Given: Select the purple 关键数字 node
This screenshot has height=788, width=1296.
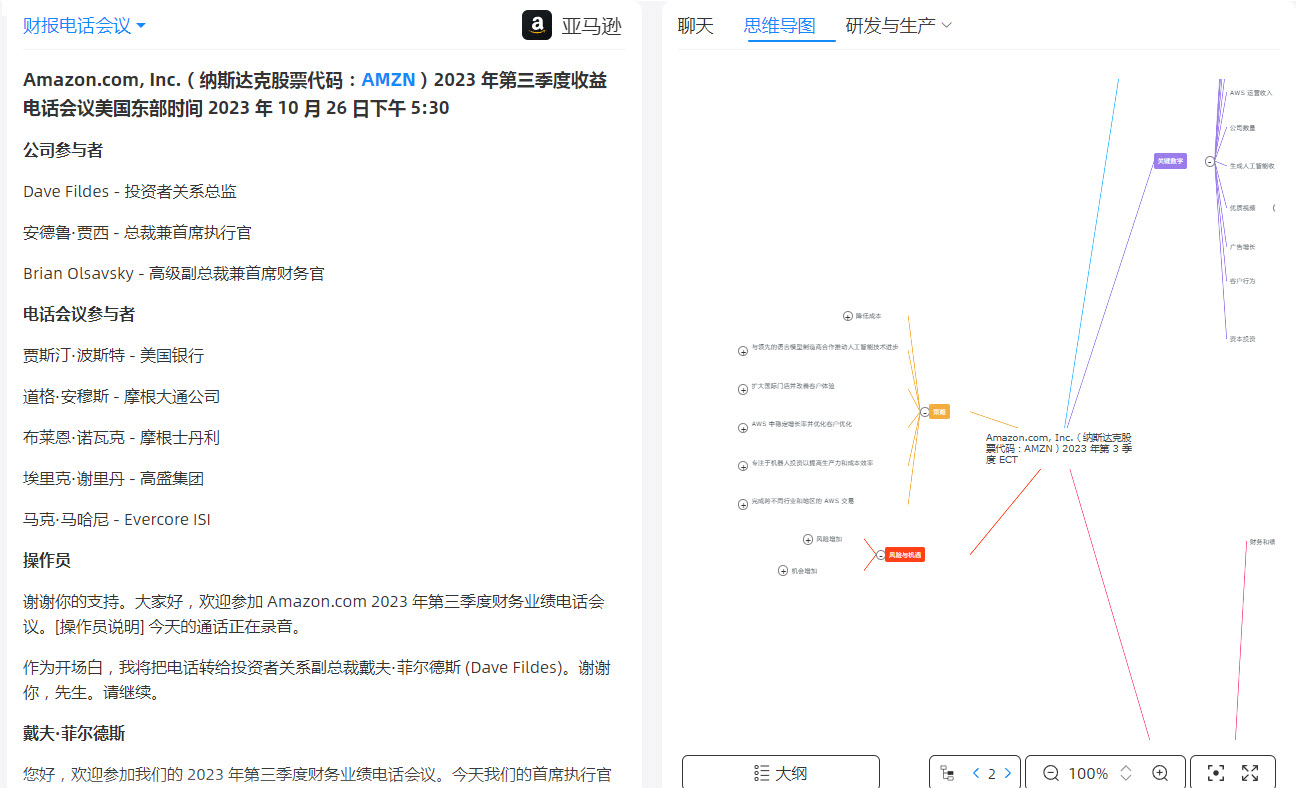Looking at the screenshot, I should point(1170,161).
